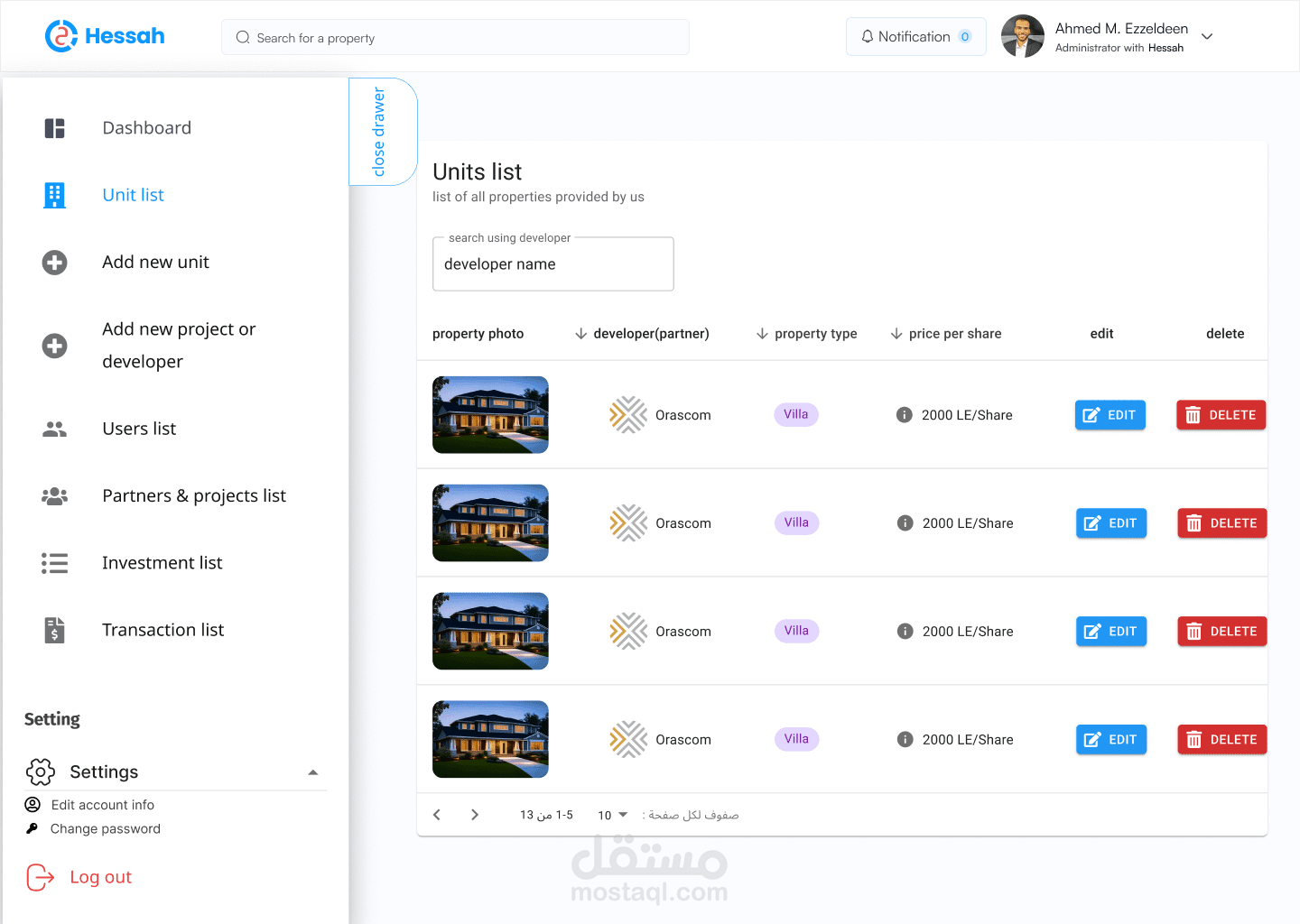Click DELETE button in third row
1300x924 pixels.
point(1222,632)
